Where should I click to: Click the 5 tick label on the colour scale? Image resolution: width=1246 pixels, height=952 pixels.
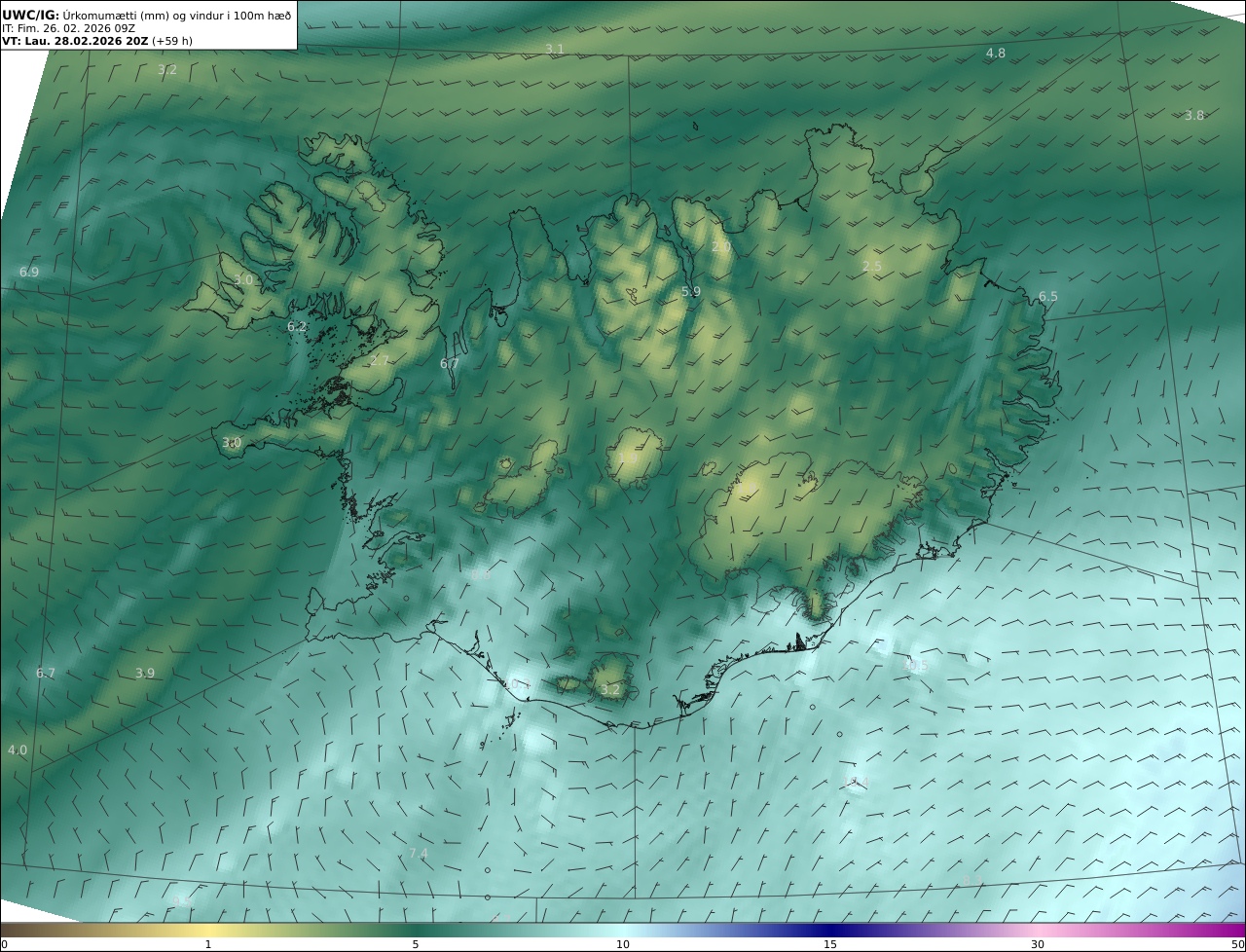[x=416, y=944]
